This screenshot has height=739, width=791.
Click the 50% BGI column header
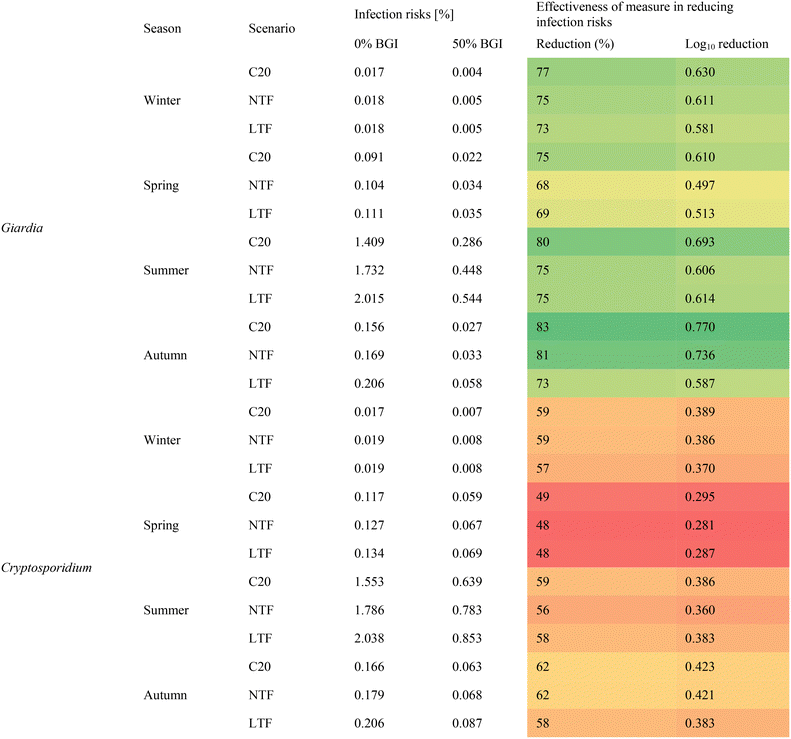click(477, 44)
